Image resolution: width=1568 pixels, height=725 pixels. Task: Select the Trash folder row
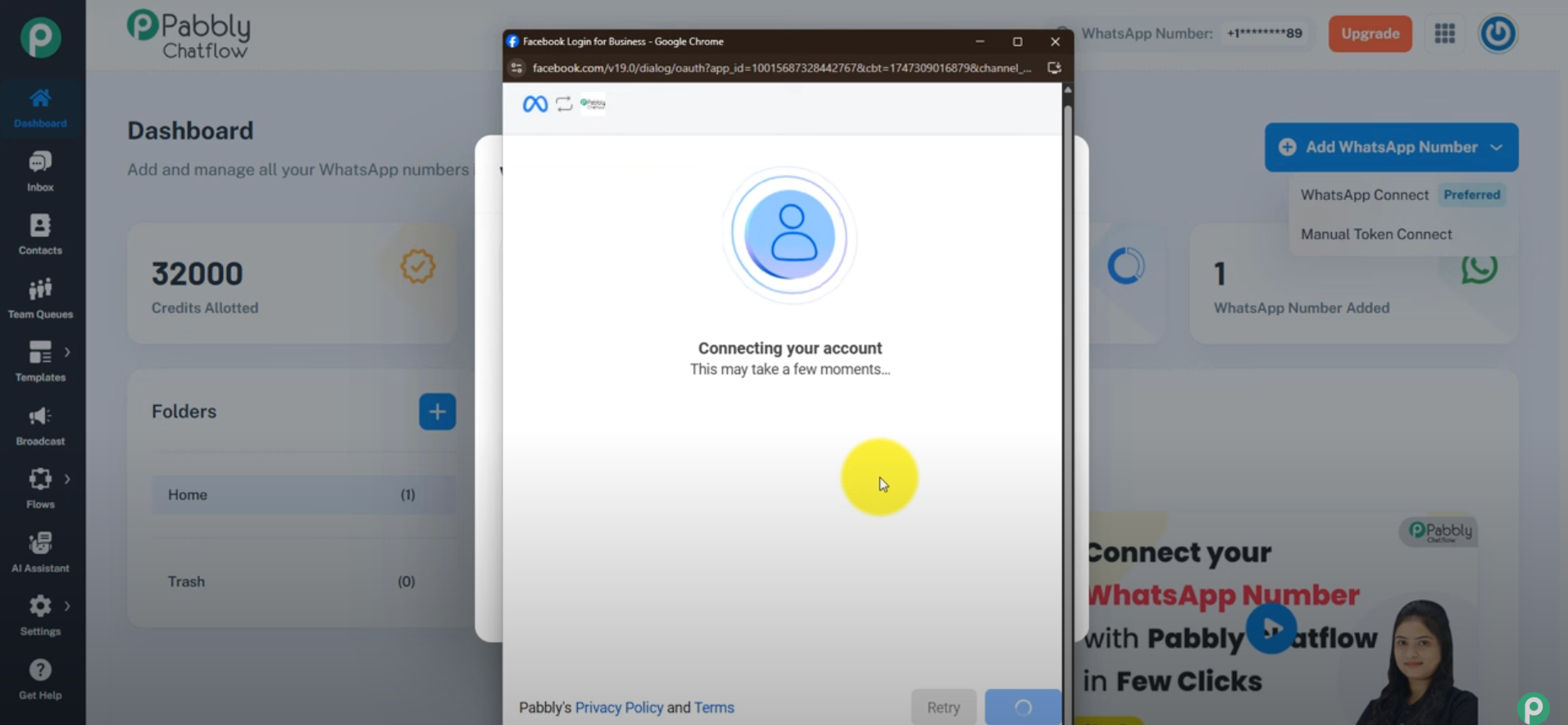point(303,581)
